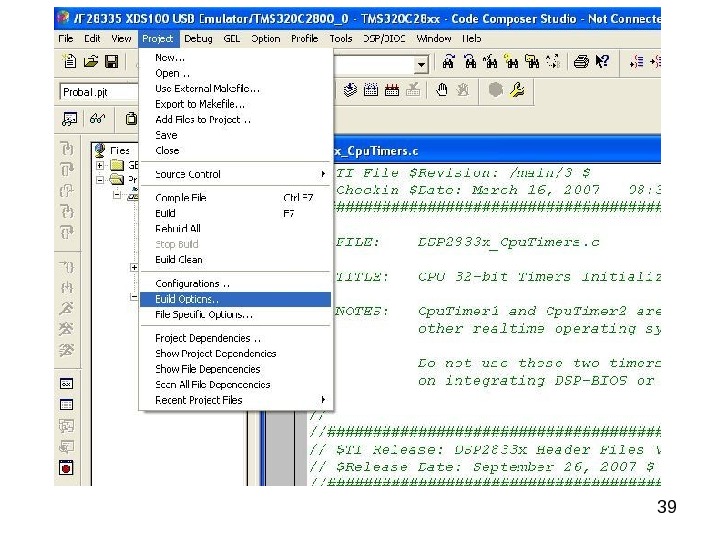The width and height of the screenshot is (720, 540).
Task: Click the Print icon in toolbar
Action: [581, 62]
